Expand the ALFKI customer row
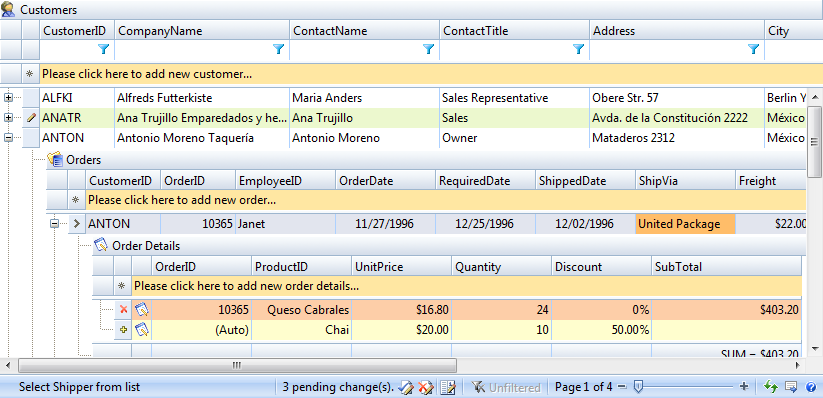Image resolution: width=823 pixels, height=398 pixels. click(x=8, y=98)
